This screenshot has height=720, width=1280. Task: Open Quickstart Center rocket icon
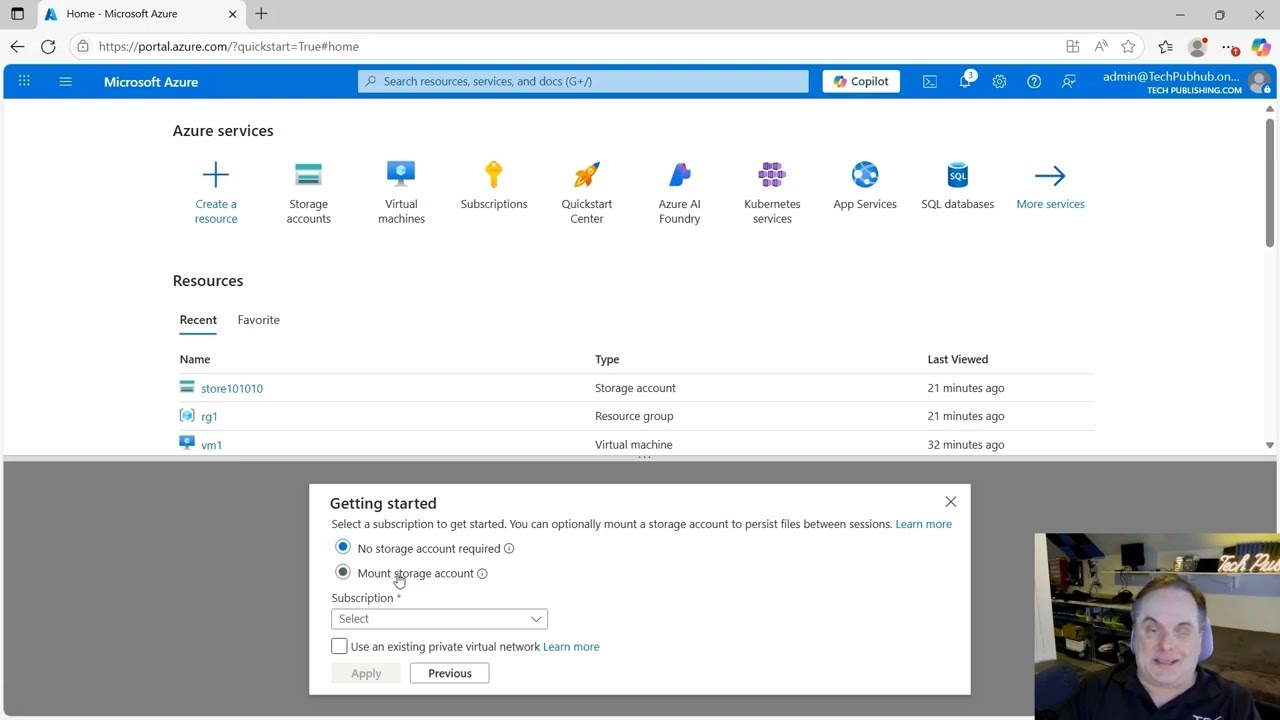coord(587,175)
